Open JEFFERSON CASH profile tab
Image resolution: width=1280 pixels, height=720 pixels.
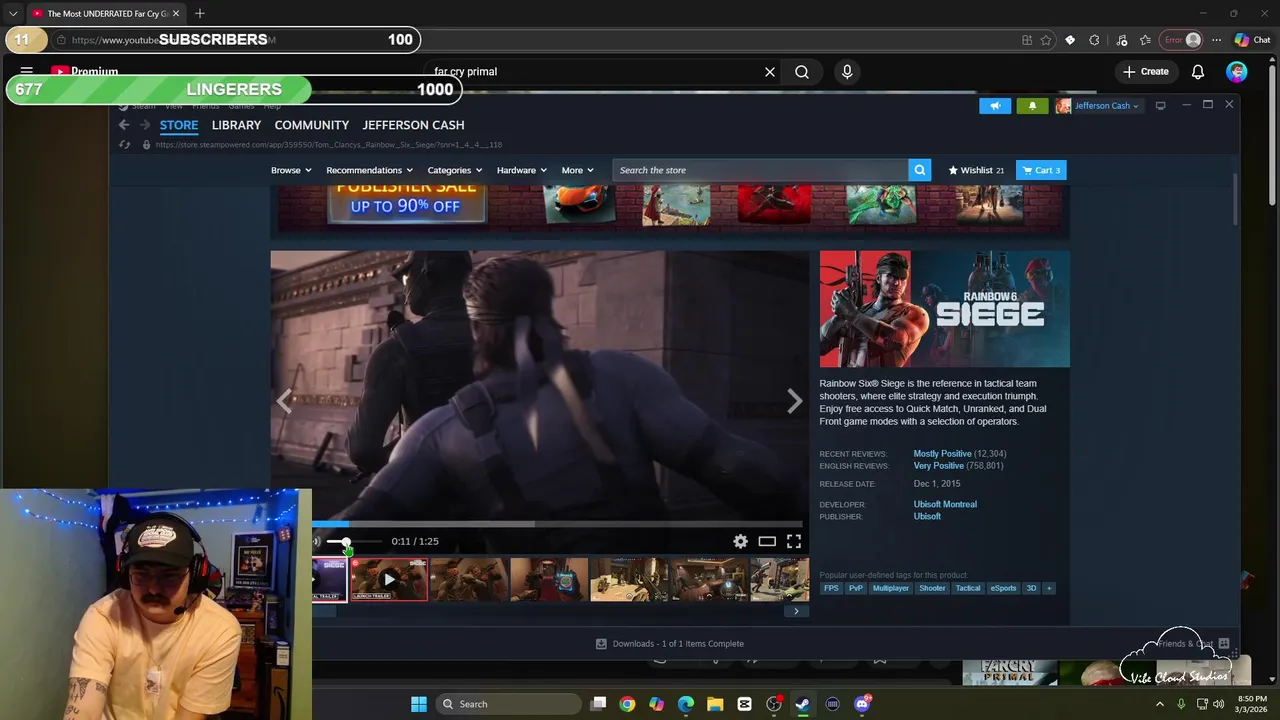pyautogui.click(x=413, y=125)
